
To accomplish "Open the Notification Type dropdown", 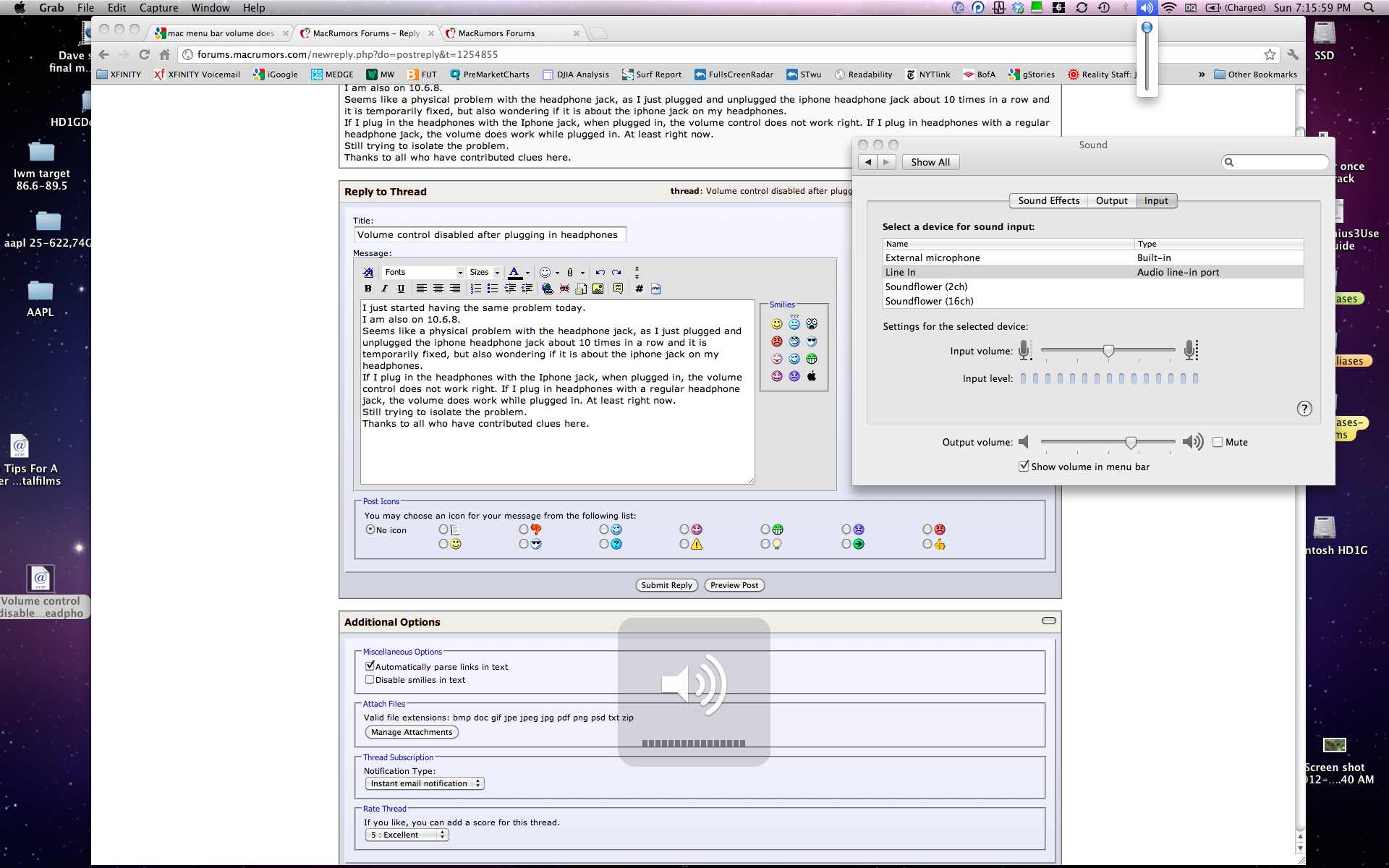I will (x=425, y=783).
